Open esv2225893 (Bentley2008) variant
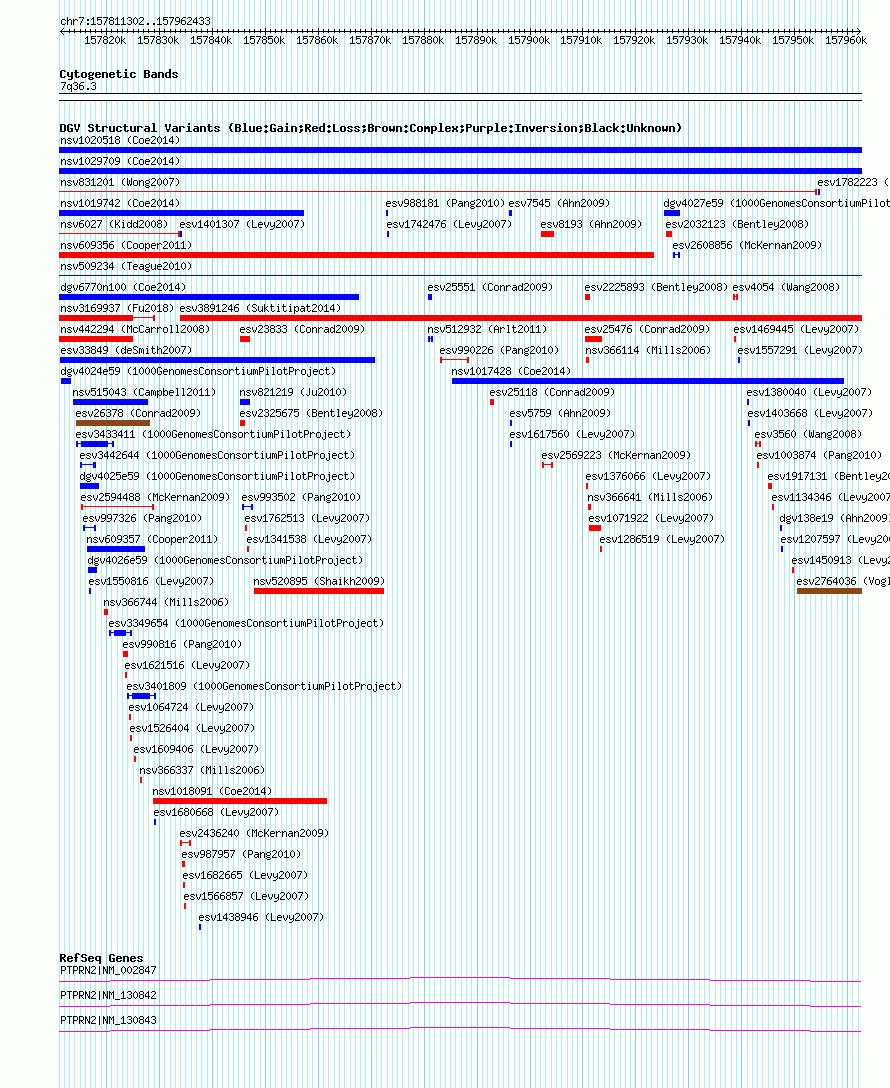The height and width of the screenshot is (1088, 890). tap(656, 287)
